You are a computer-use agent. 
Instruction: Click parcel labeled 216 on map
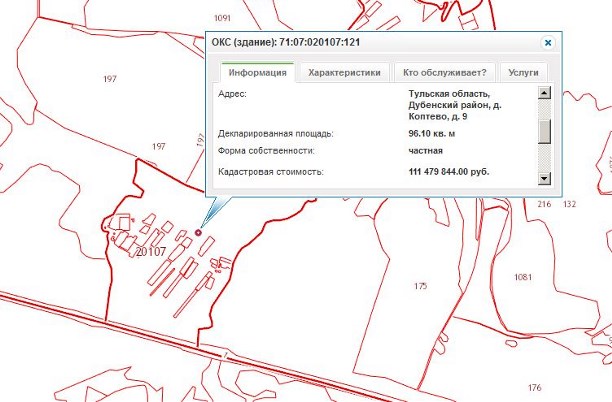[545, 204]
